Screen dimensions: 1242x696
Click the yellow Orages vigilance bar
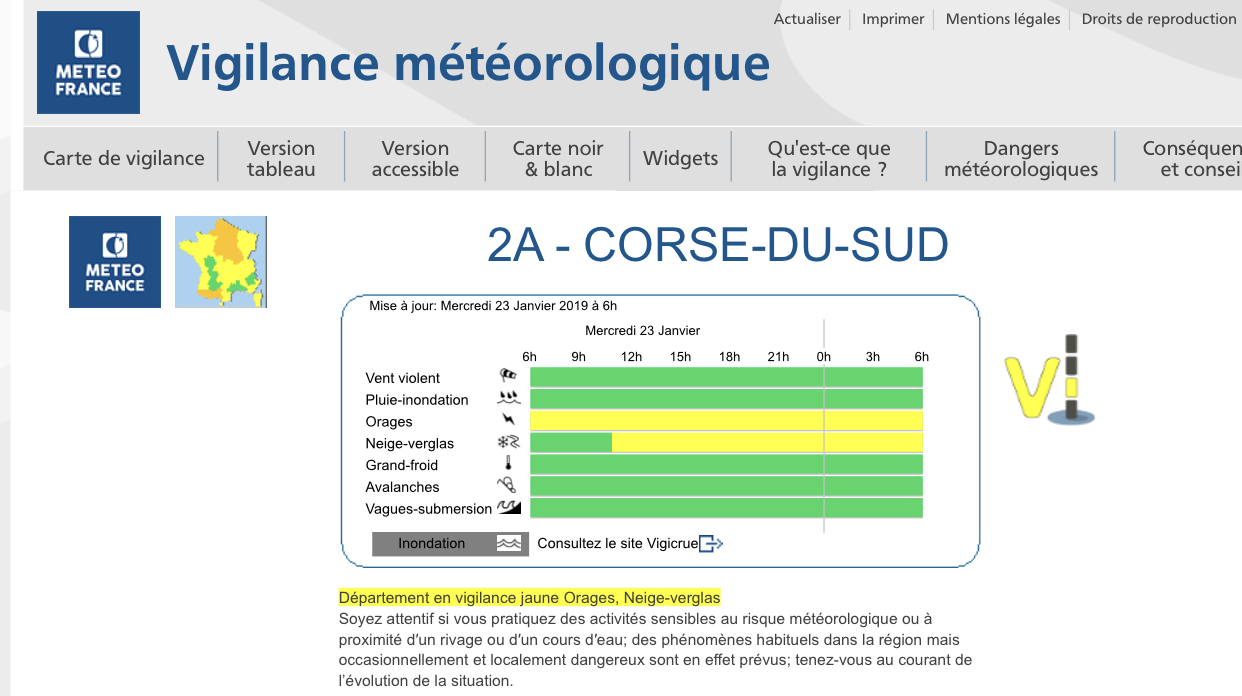coord(726,421)
